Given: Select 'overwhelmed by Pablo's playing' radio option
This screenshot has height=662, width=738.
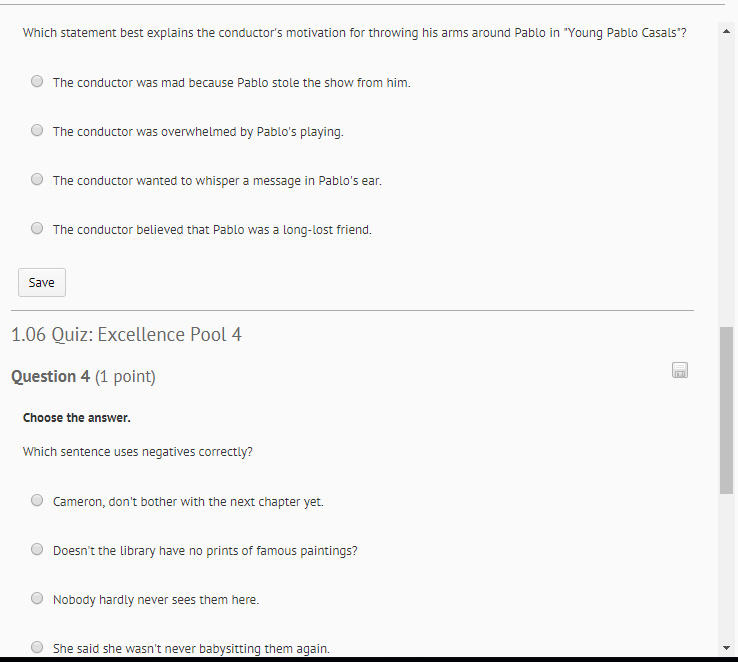Looking at the screenshot, I should pyautogui.click(x=37, y=131).
